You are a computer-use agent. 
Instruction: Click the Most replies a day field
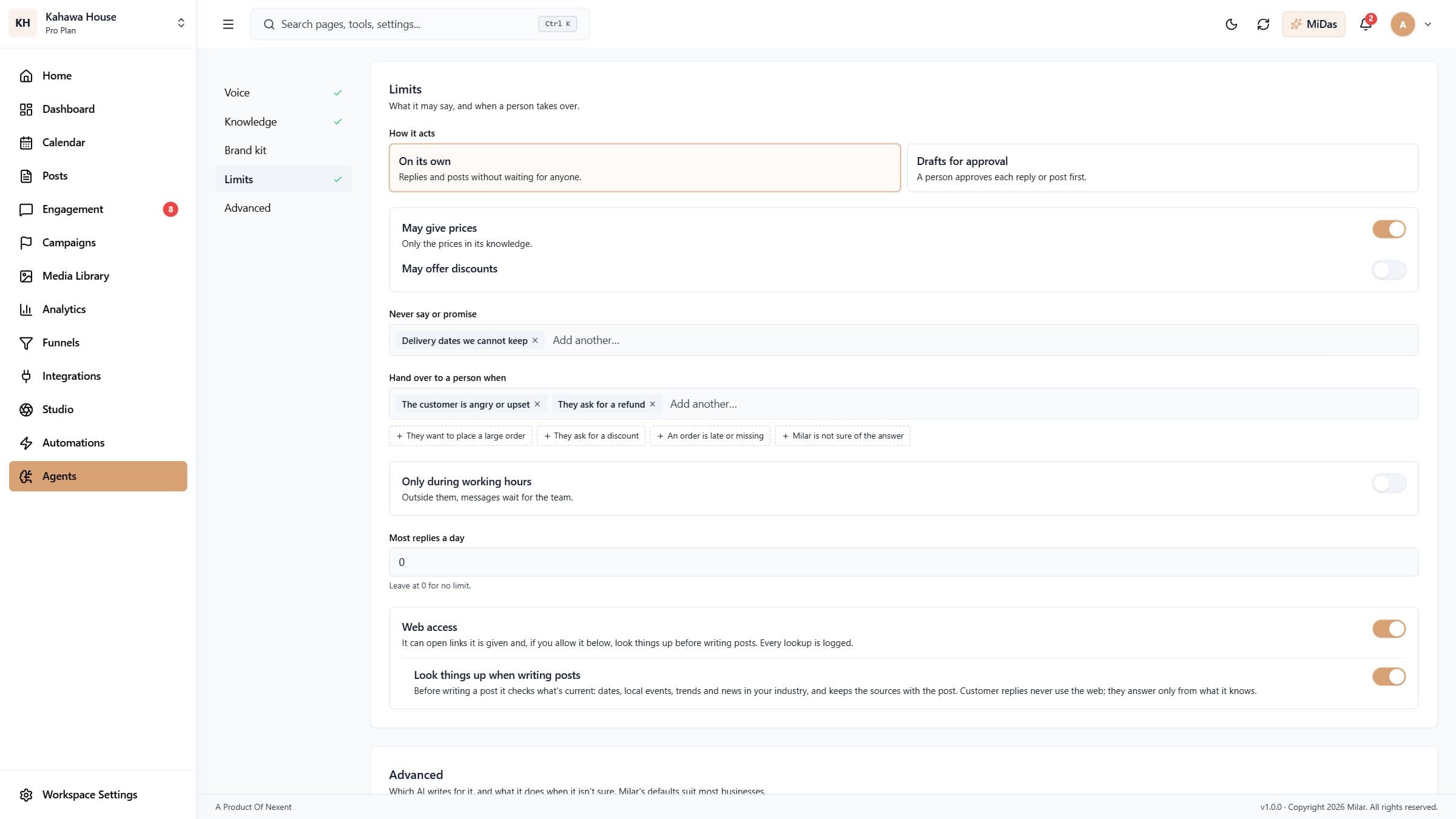coord(903,562)
